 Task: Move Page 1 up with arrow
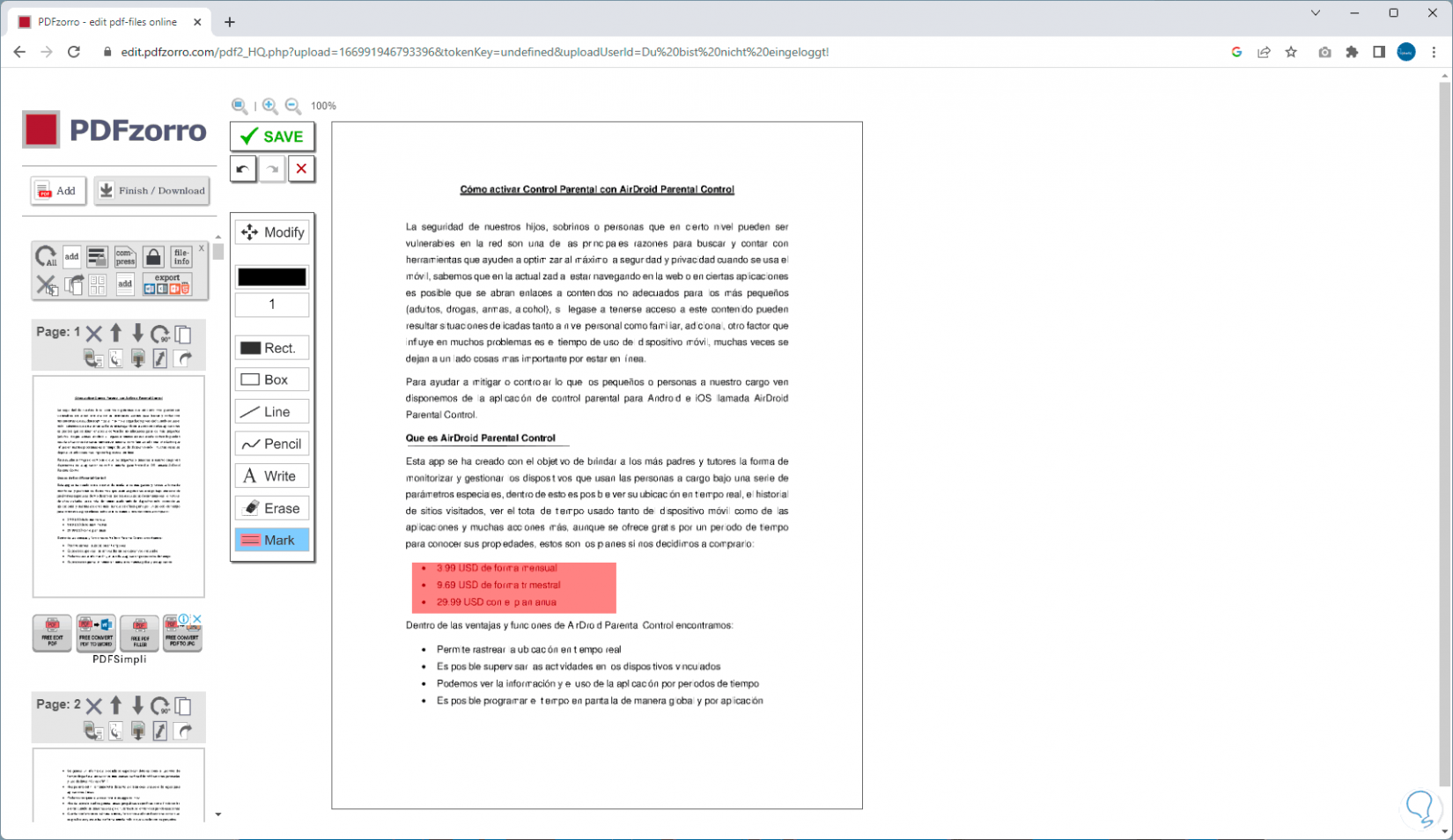pos(116,333)
